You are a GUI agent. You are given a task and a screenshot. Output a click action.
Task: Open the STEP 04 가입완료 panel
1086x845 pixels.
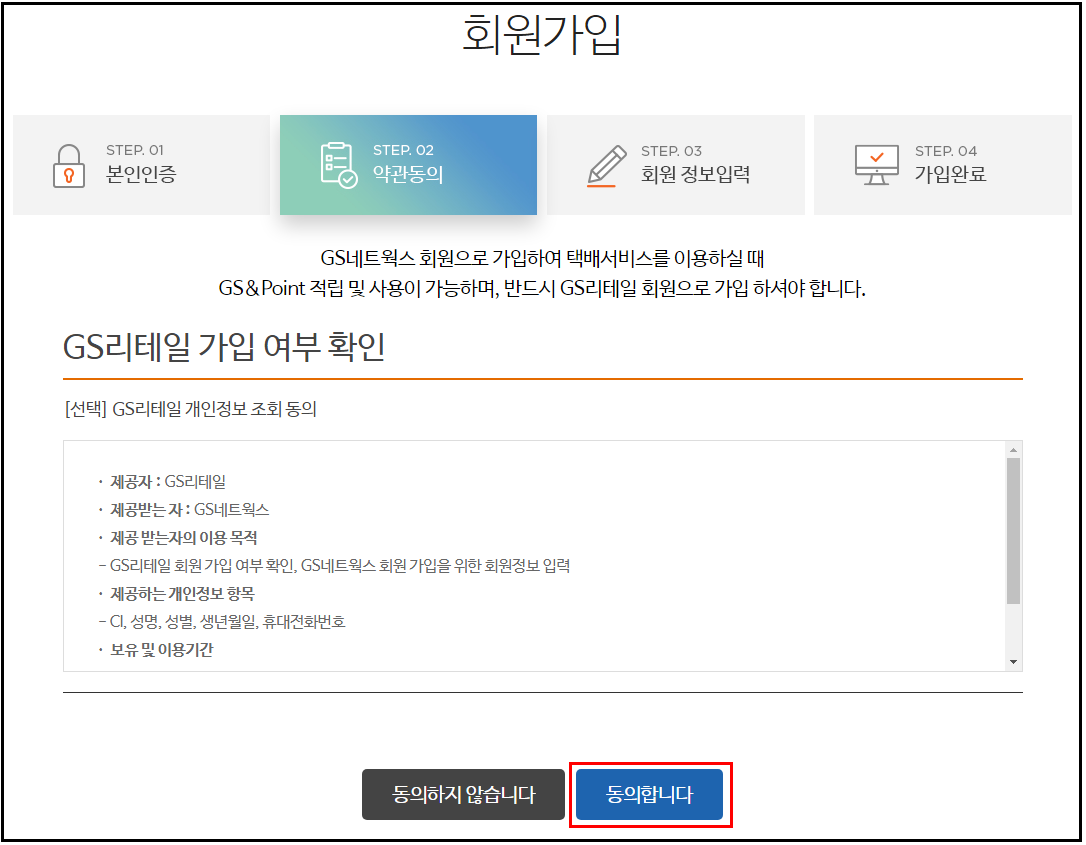pyautogui.click(x=944, y=164)
